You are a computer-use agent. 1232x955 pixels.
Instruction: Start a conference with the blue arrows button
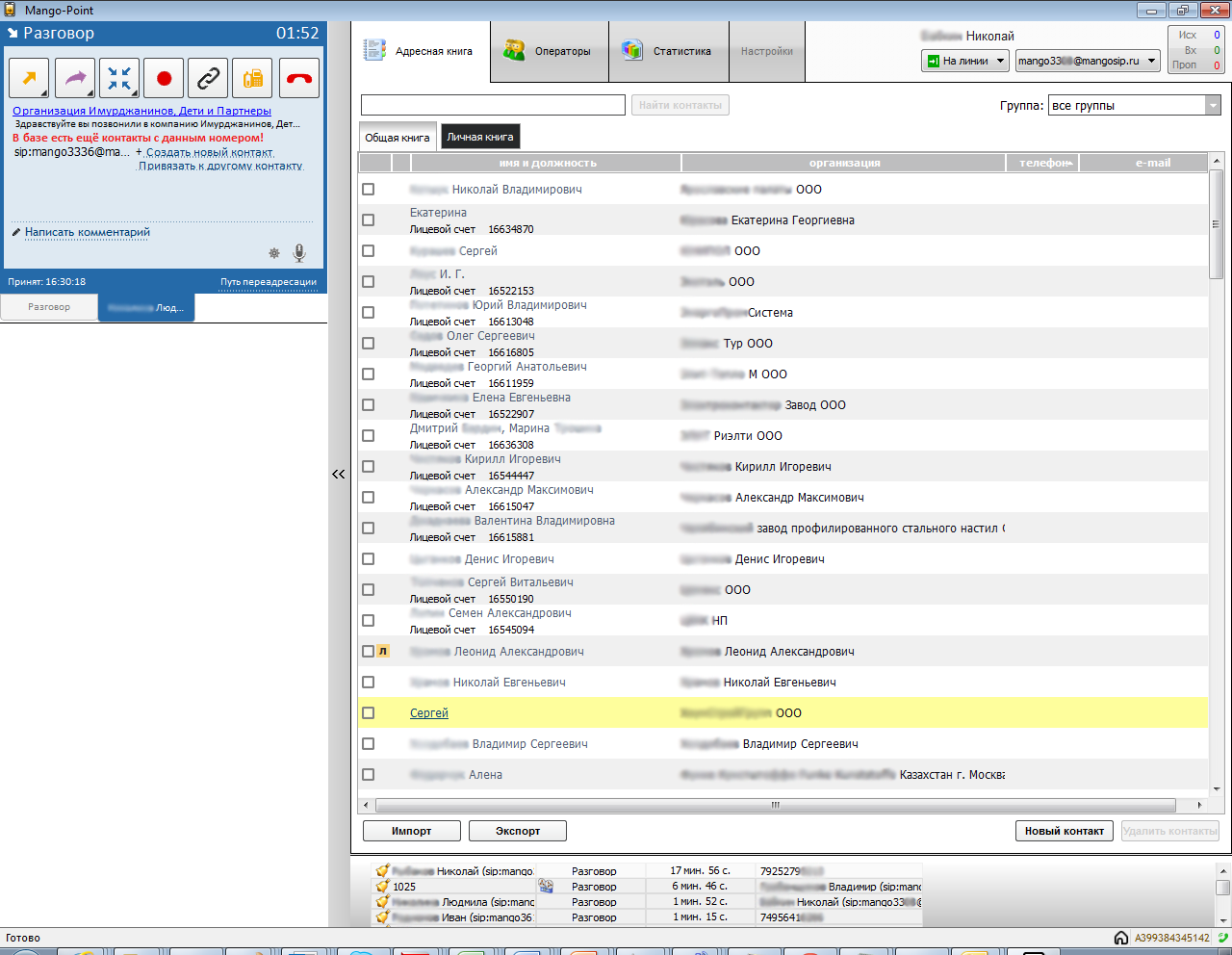(x=119, y=79)
